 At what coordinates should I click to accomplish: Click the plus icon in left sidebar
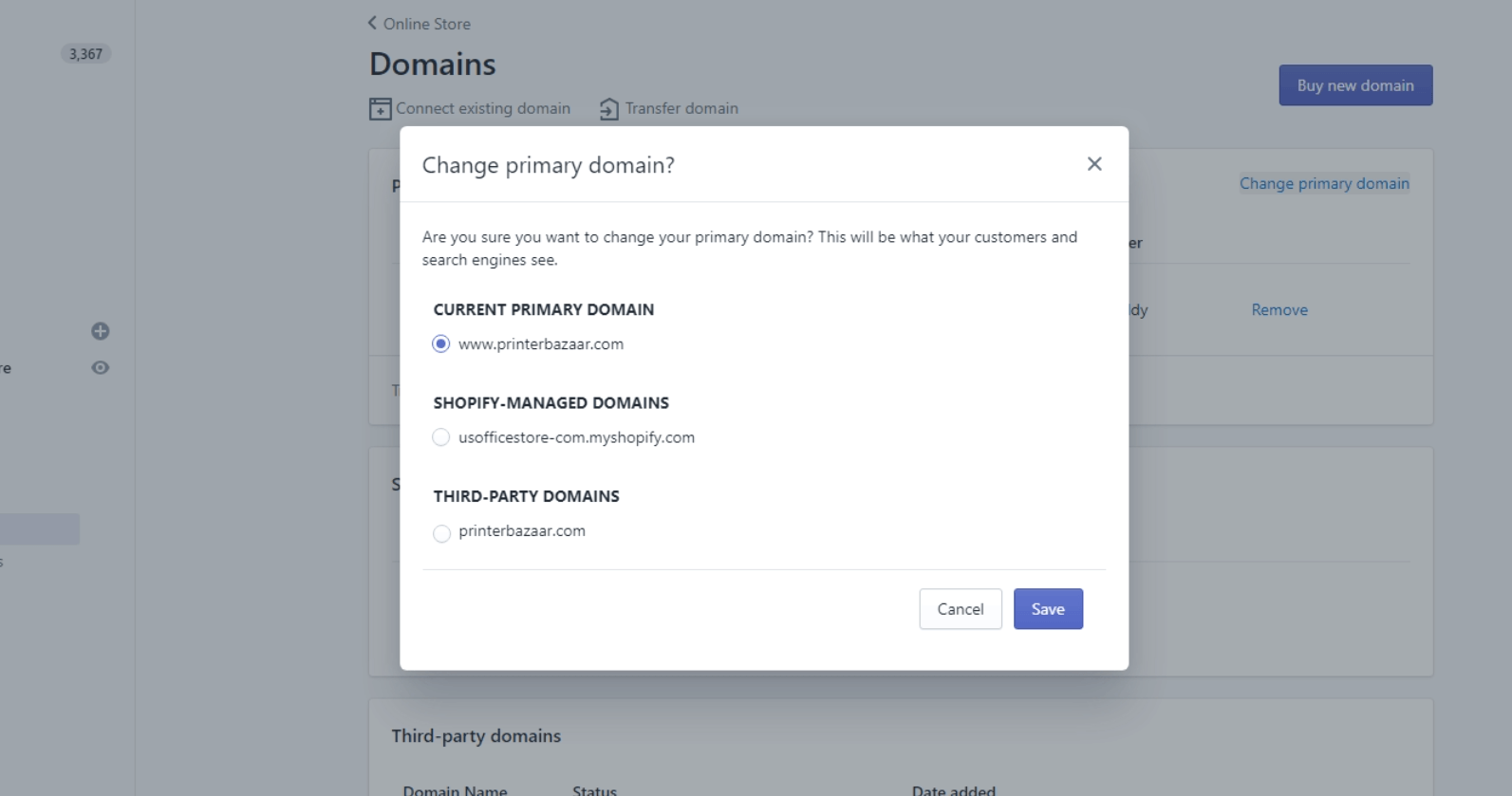[101, 331]
